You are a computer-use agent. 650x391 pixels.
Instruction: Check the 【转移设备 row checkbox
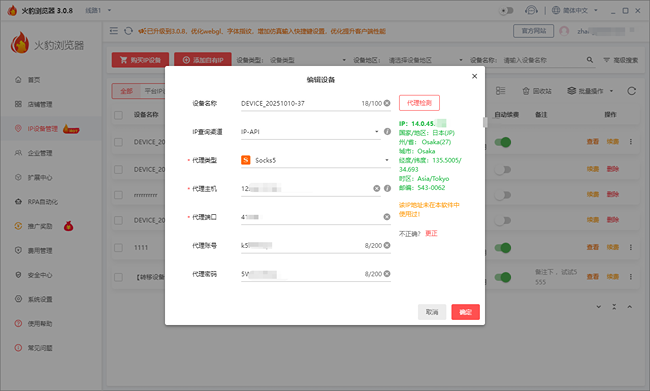pos(118,277)
